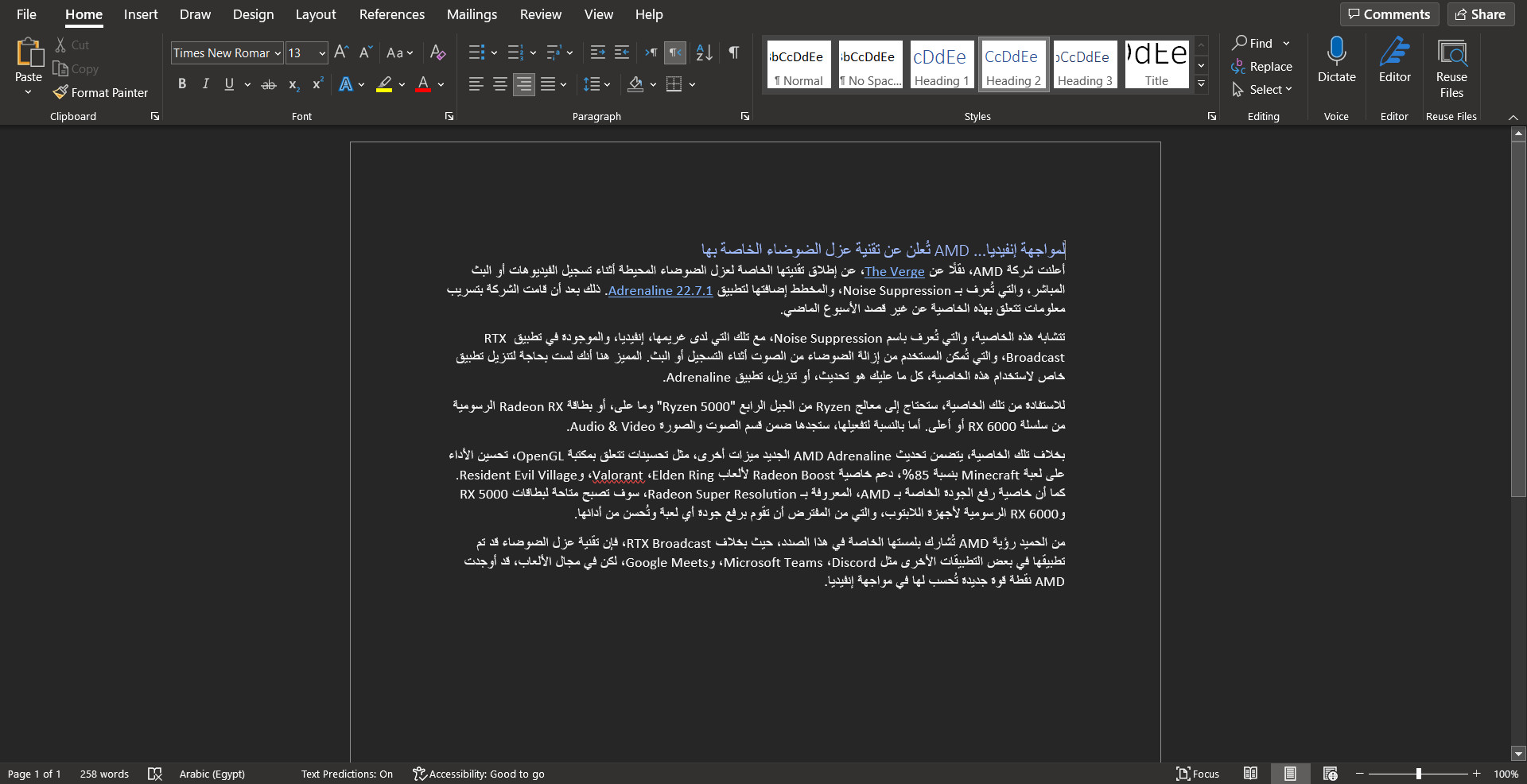Open the Review ribbon tab
This screenshot has width=1527, height=784.
[540, 14]
